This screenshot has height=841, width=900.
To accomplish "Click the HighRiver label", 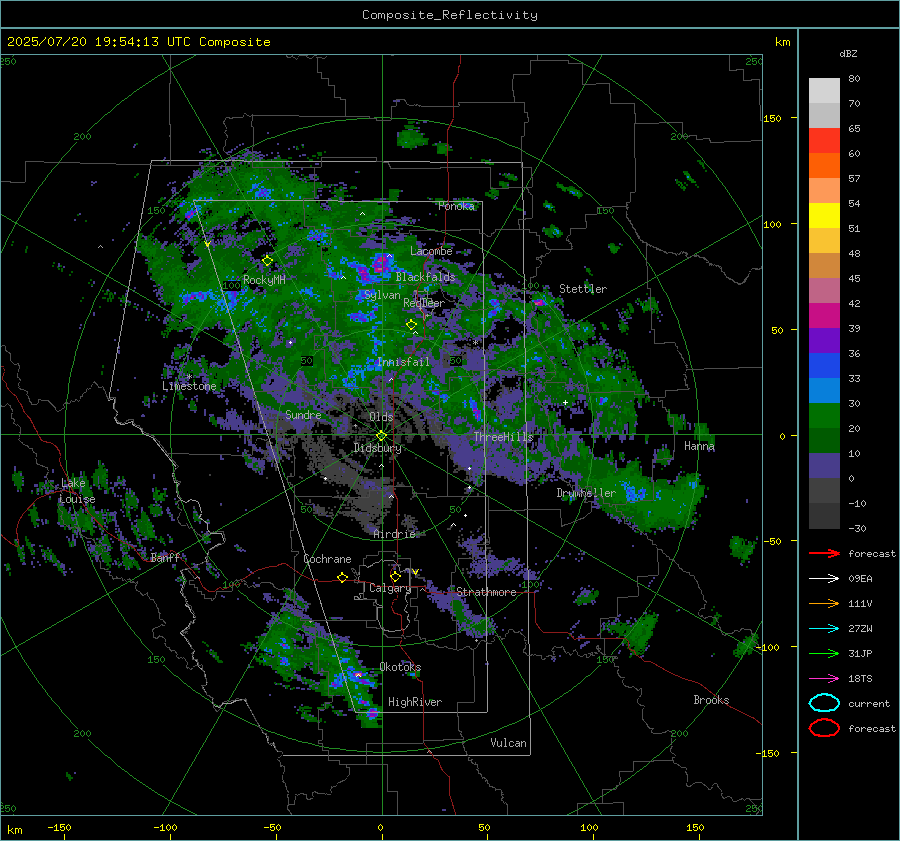I will [415, 702].
